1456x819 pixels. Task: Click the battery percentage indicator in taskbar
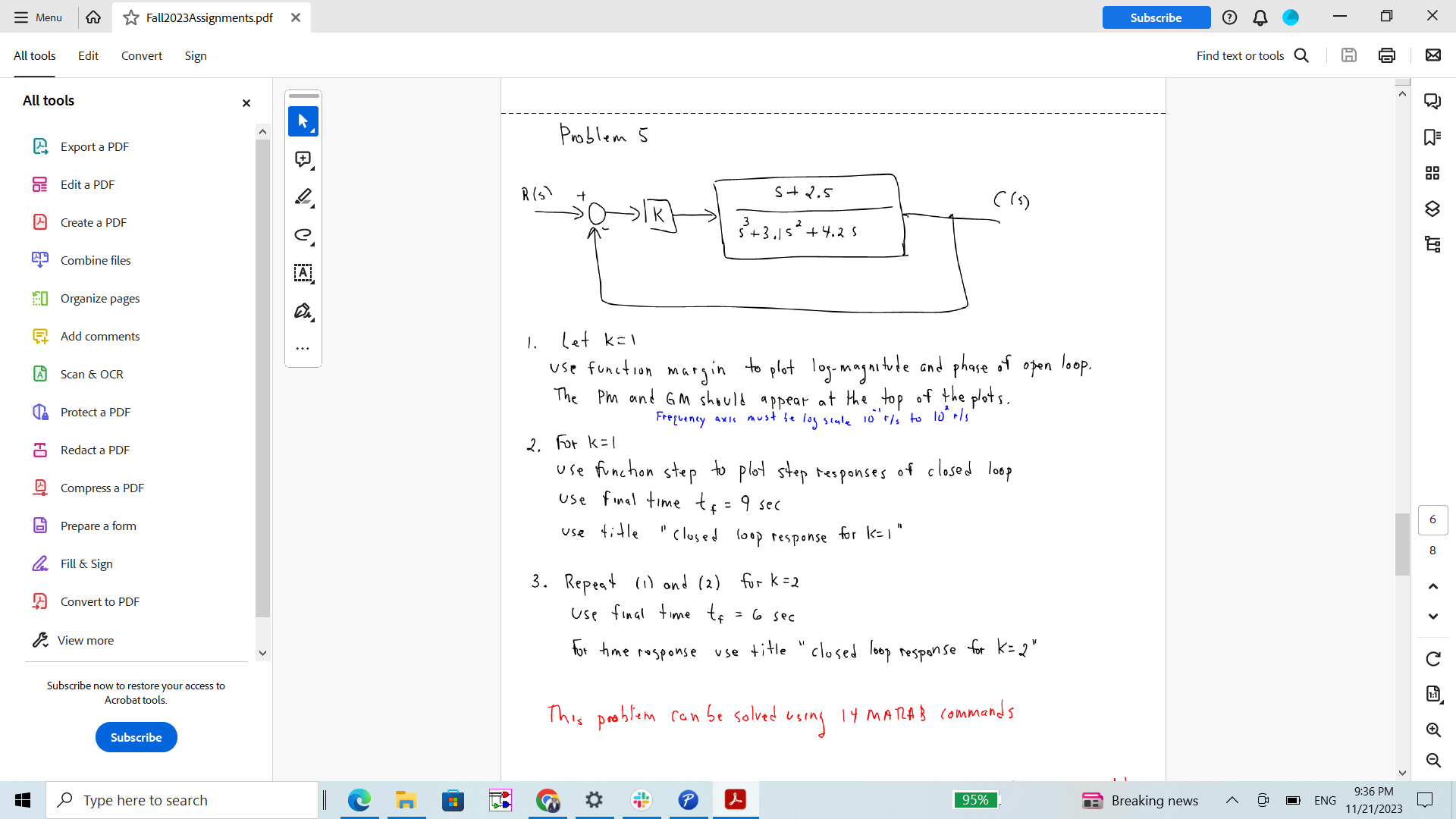(975, 800)
